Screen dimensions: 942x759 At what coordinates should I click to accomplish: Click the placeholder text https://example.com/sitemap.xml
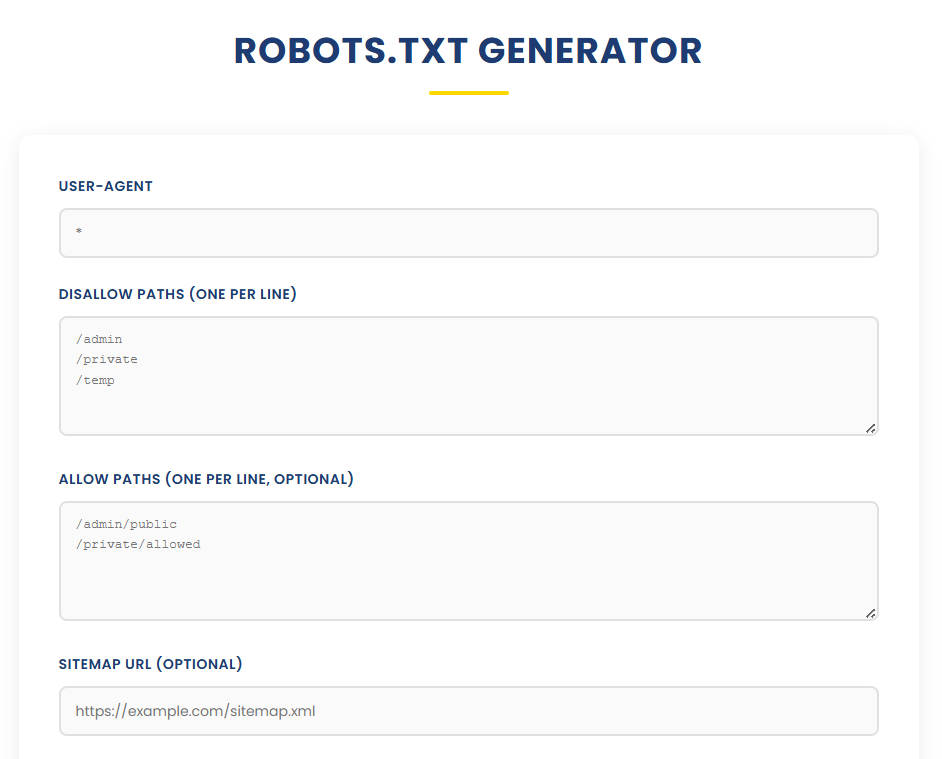194,710
